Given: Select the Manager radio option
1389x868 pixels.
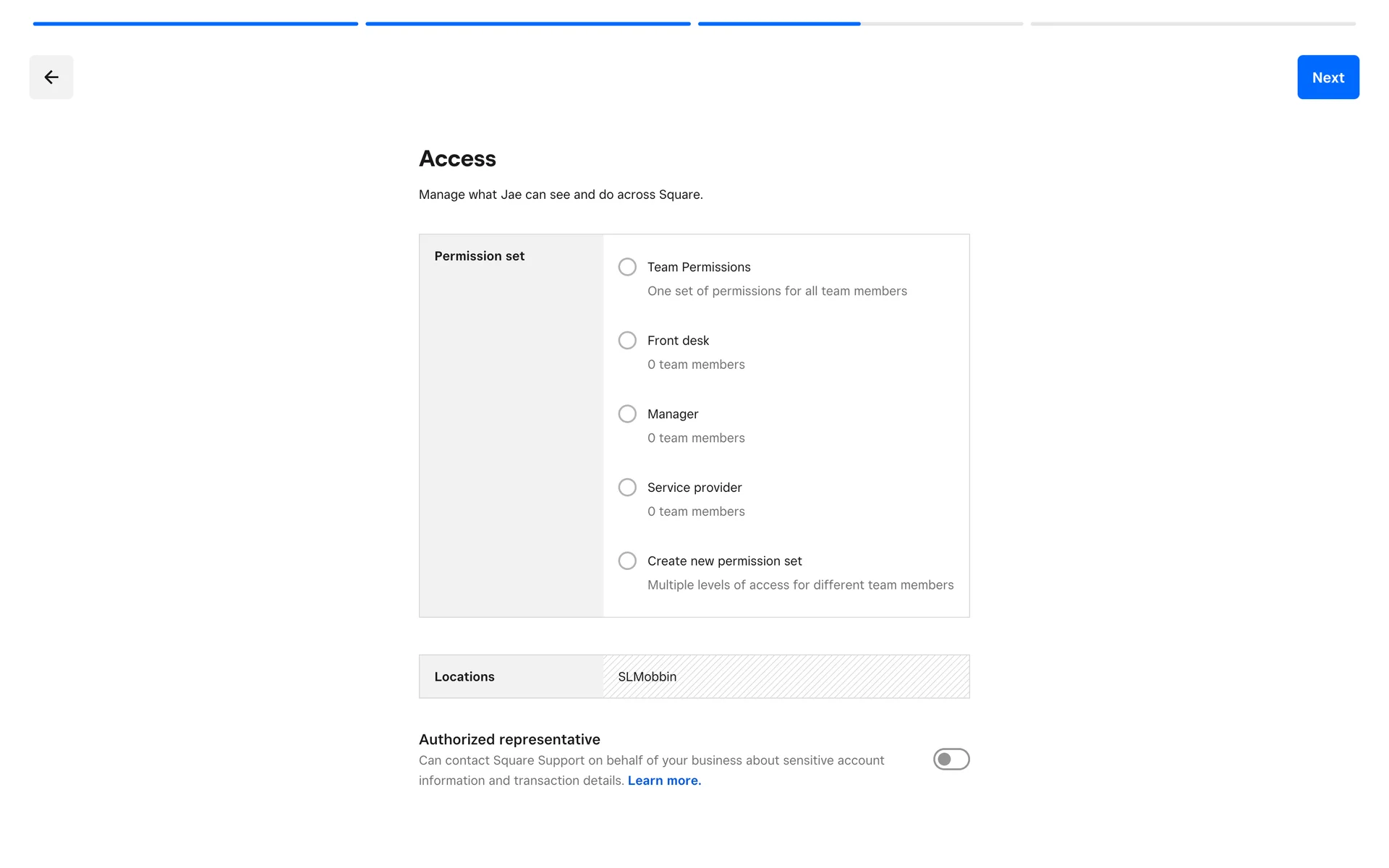Looking at the screenshot, I should pos(627,414).
